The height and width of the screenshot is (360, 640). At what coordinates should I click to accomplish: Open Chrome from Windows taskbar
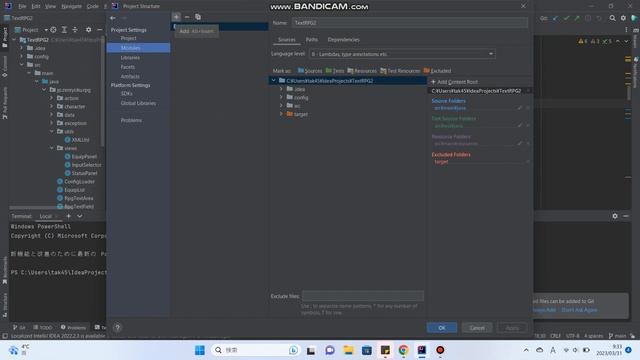coord(403,350)
